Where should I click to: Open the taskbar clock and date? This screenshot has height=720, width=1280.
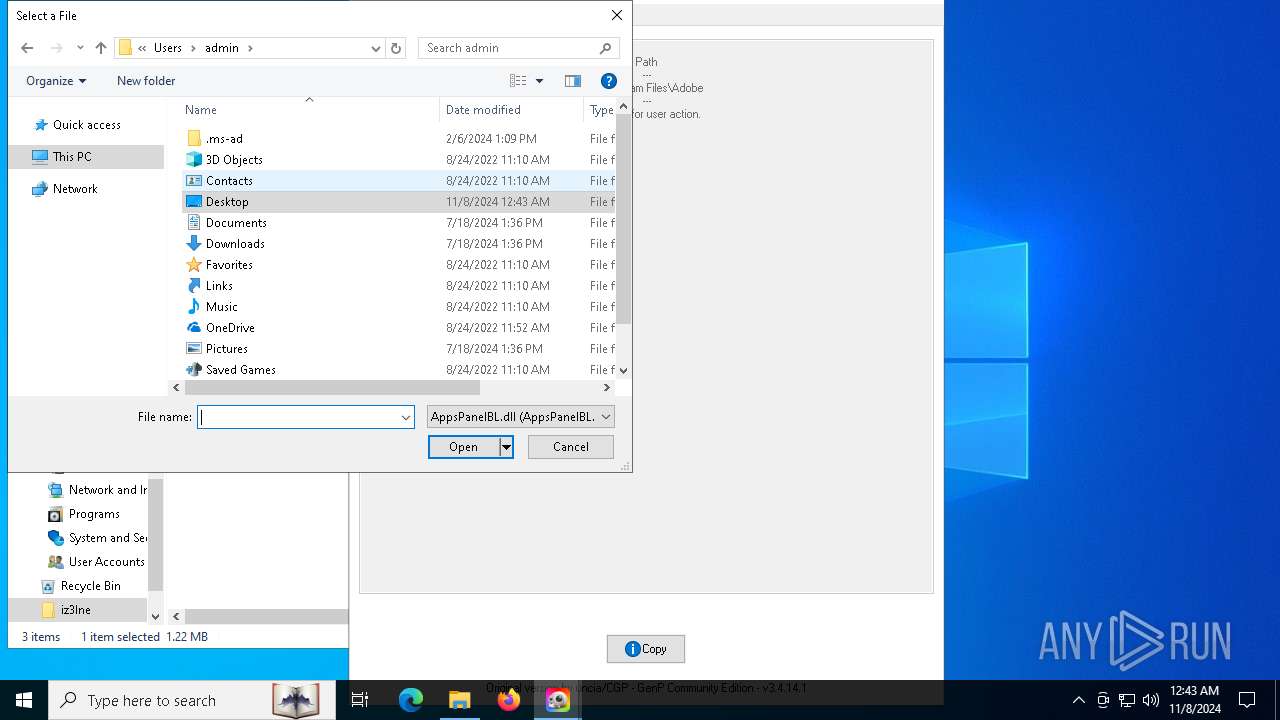click(1195, 700)
